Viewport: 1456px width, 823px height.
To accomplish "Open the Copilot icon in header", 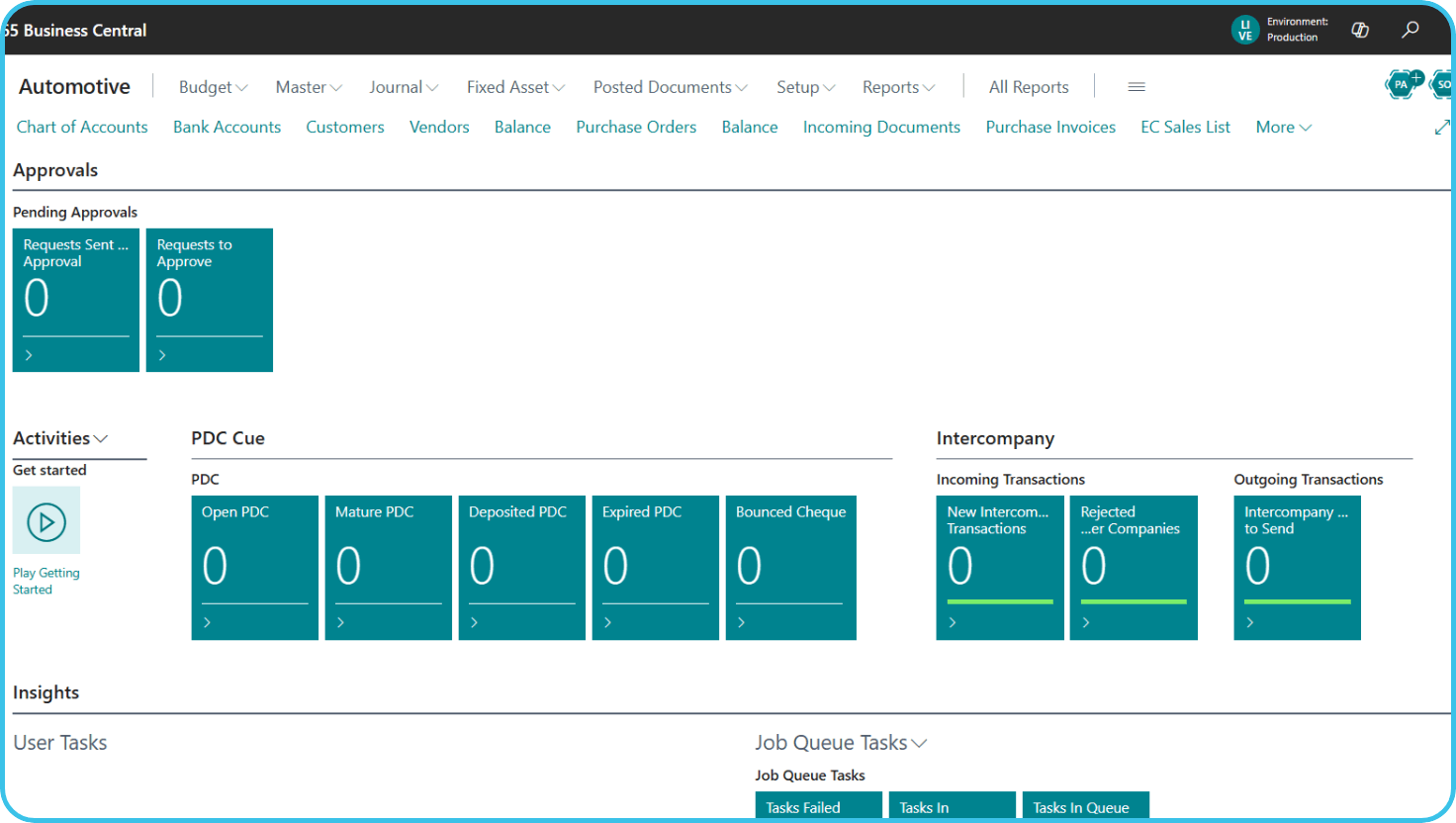I will [x=1360, y=30].
